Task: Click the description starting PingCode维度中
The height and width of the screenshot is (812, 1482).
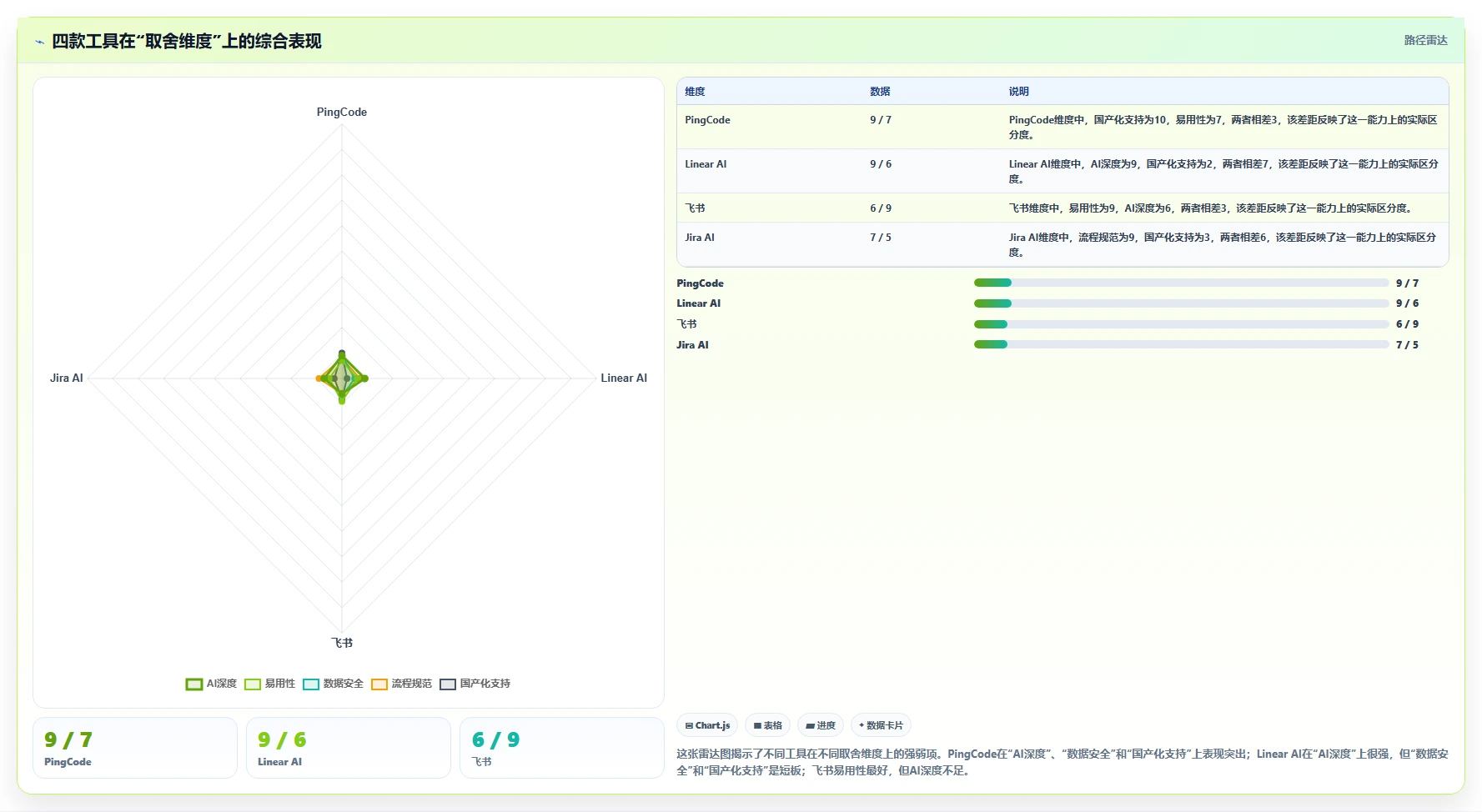Action: click(1223, 127)
